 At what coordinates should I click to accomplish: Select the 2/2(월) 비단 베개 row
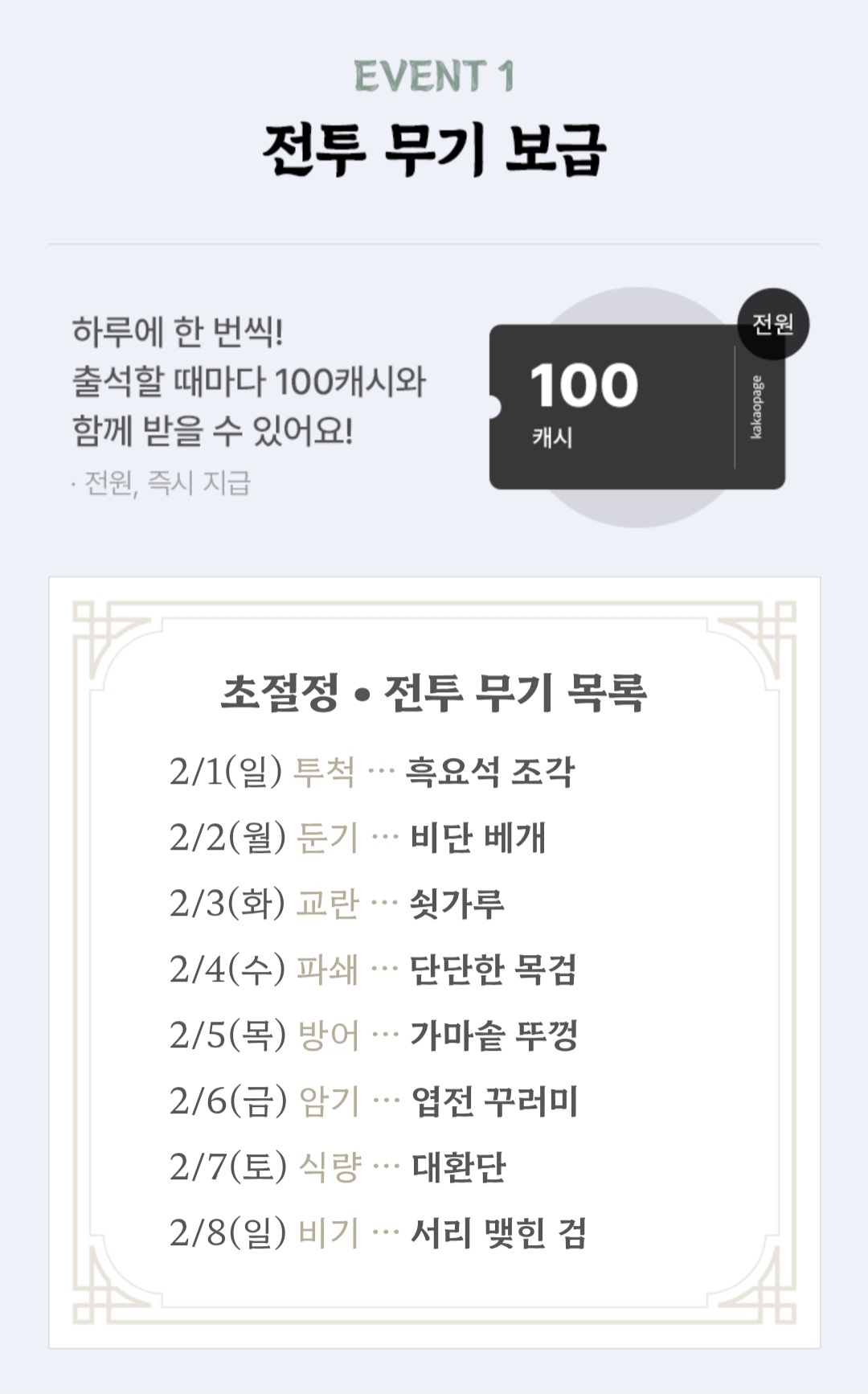[358, 838]
